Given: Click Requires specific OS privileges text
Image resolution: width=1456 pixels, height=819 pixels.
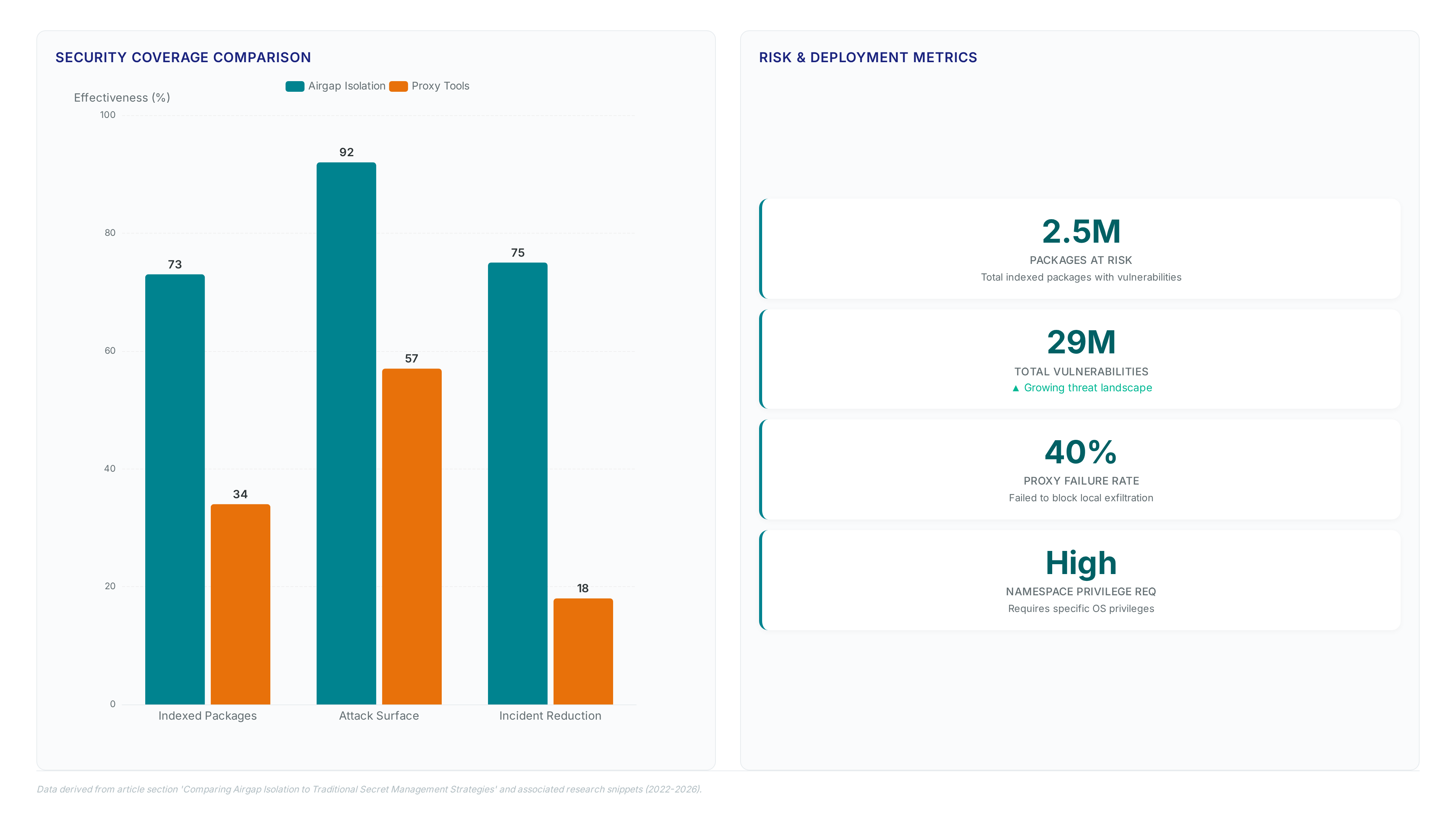Looking at the screenshot, I should [1081, 608].
